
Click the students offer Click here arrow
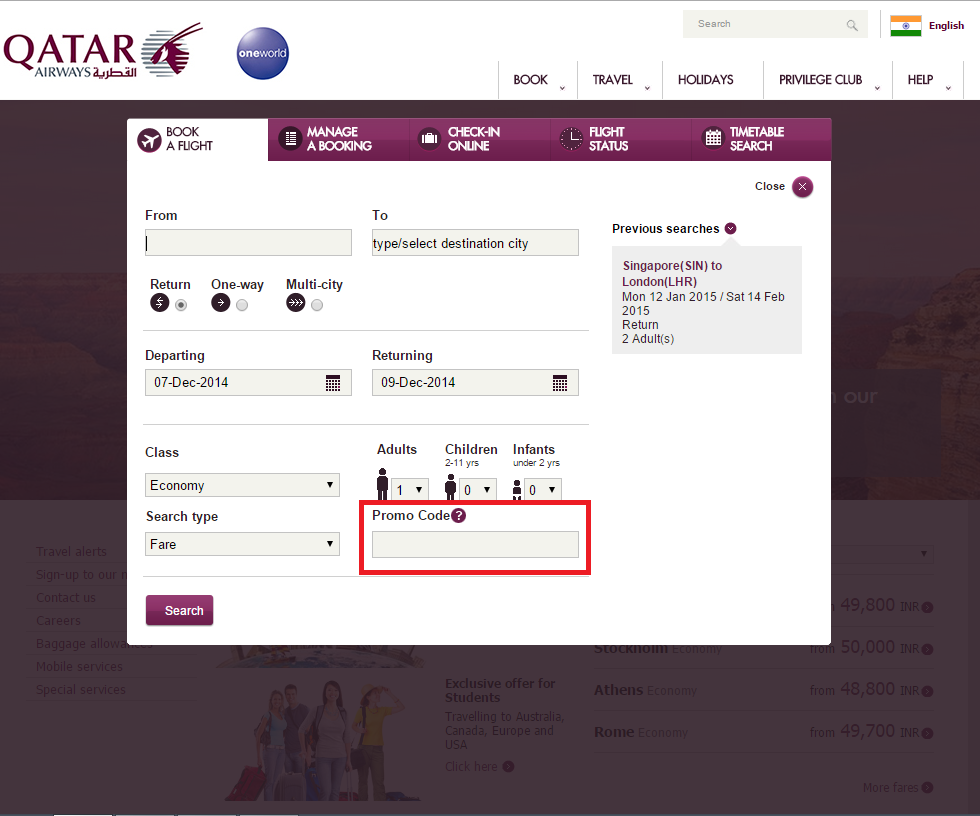pos(509,767)
